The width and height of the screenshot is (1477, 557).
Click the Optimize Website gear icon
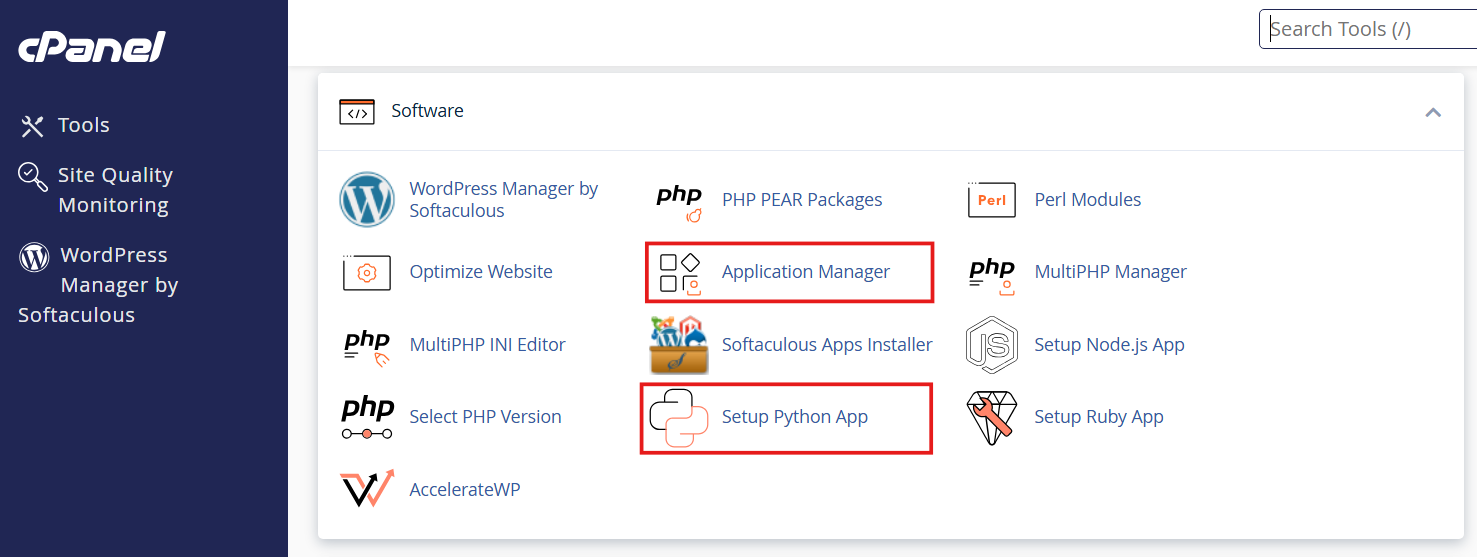pyautogui.click(x=366, y=272)
